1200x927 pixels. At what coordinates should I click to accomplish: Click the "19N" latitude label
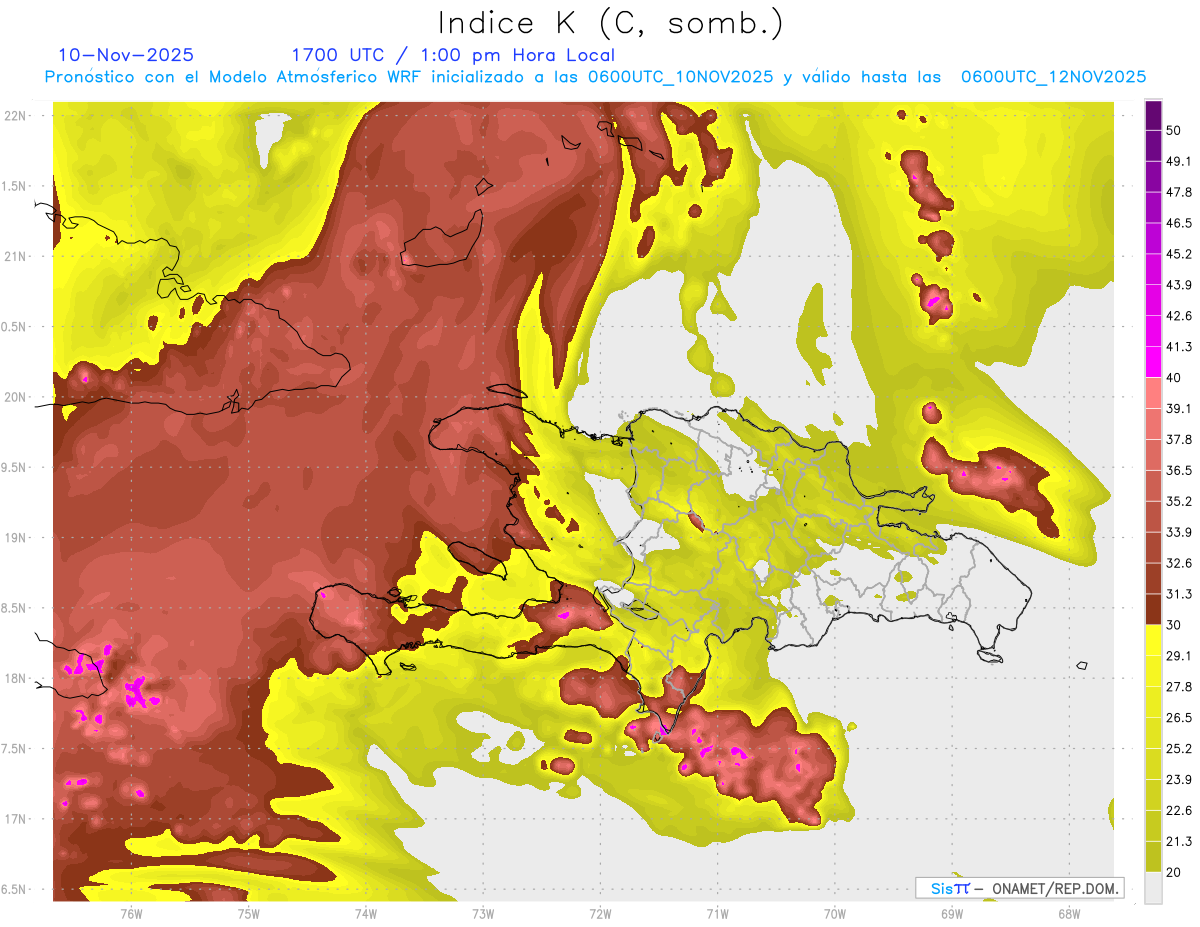(x=16, y=538)
